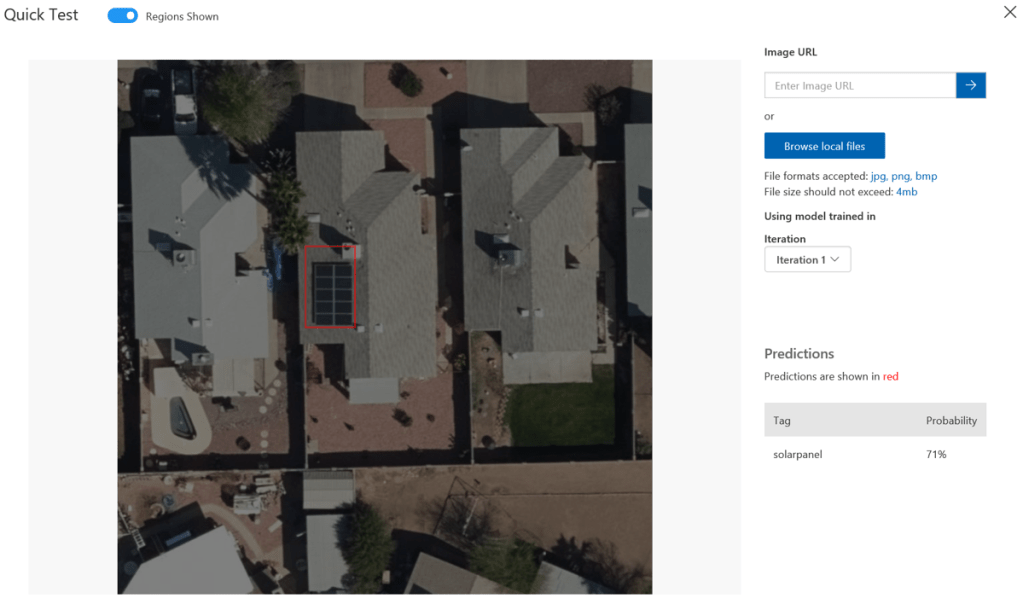Close the Quick Test dialog

pyautogui.click(x=1009, y=13)
